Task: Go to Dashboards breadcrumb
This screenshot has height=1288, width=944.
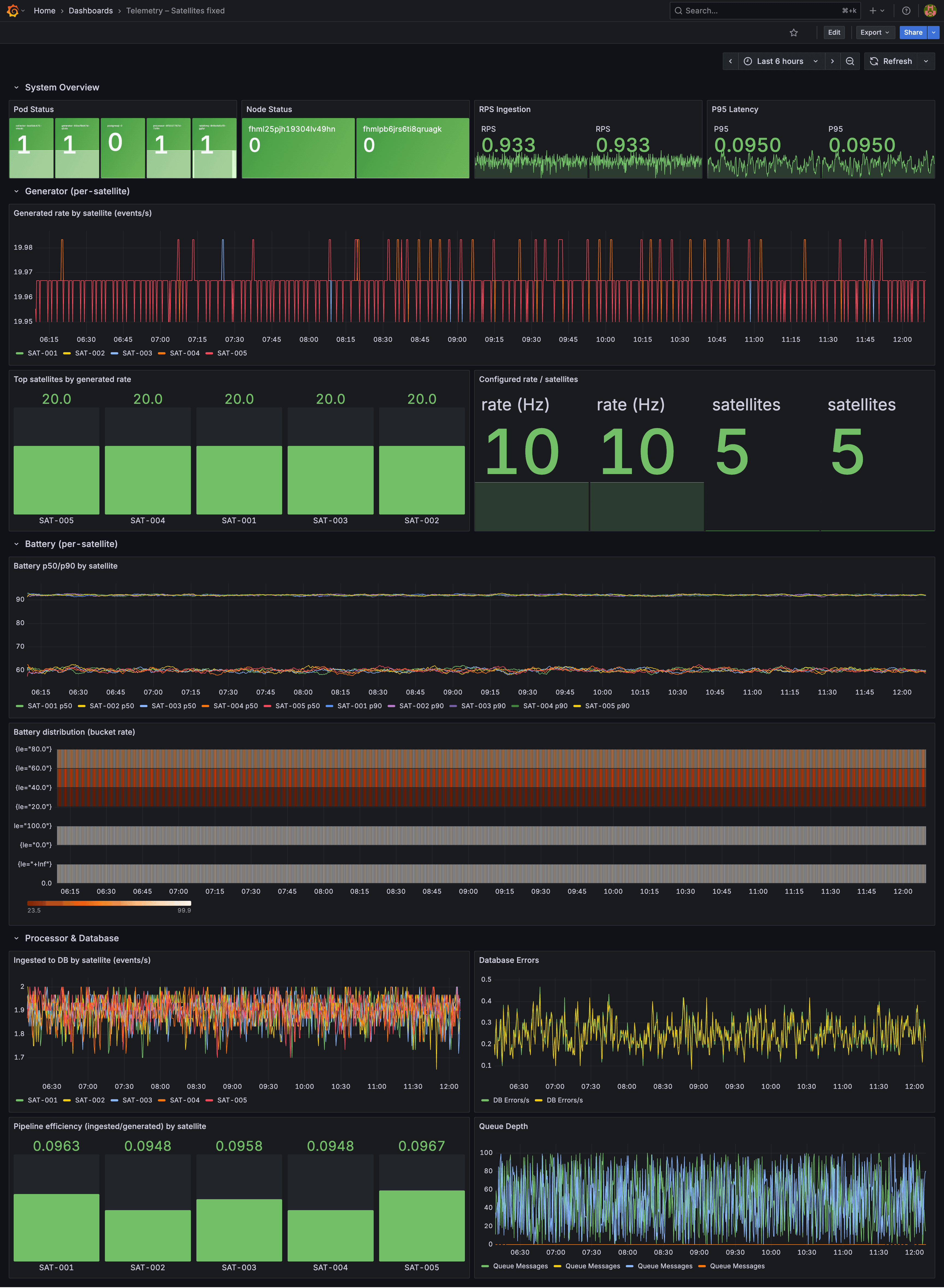Action: coord(91,10)
